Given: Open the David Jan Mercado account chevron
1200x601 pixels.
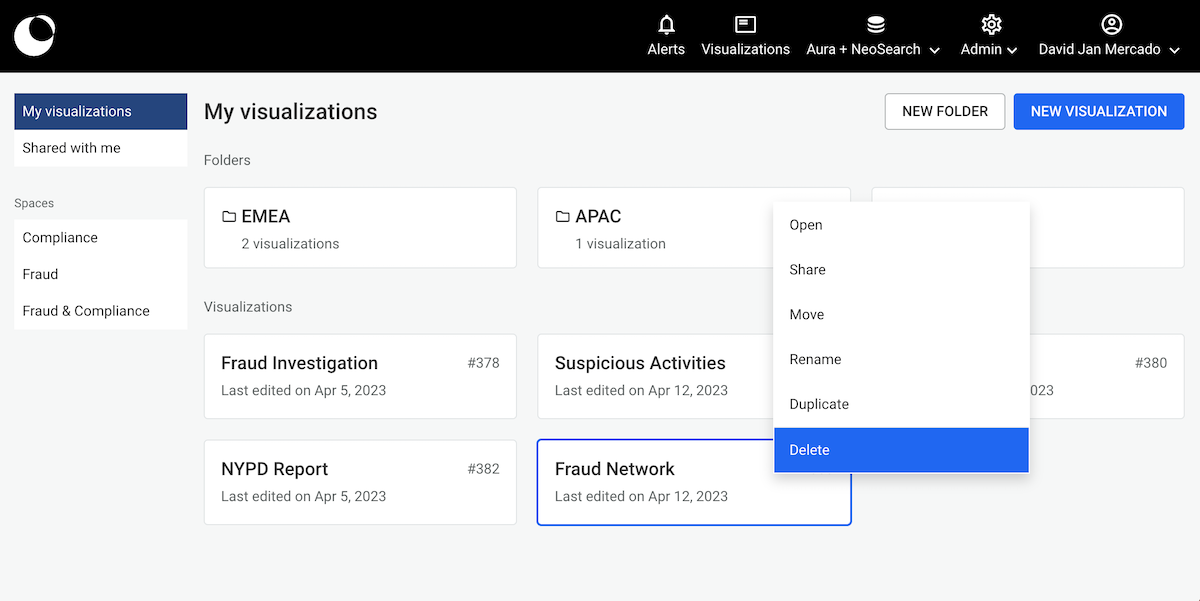Looking at the screenshot, I should 1174,50.
